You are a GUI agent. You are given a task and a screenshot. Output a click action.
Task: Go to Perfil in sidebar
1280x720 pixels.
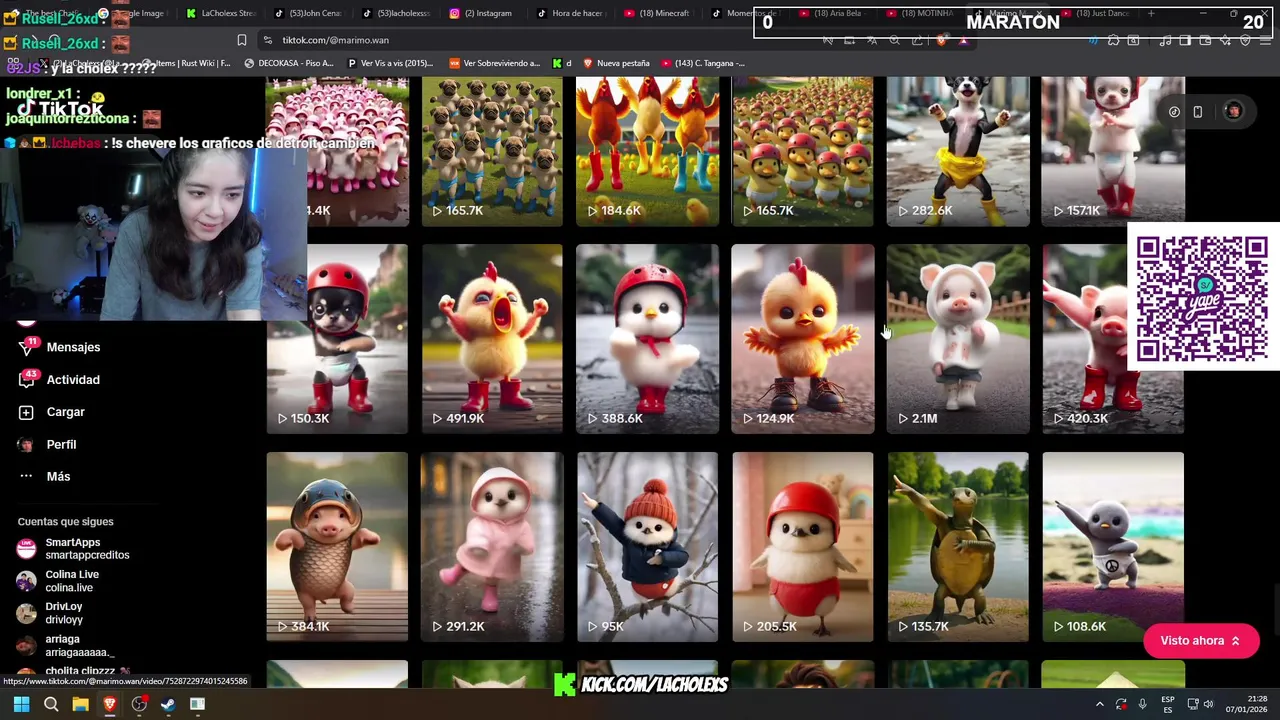(48, 444)
